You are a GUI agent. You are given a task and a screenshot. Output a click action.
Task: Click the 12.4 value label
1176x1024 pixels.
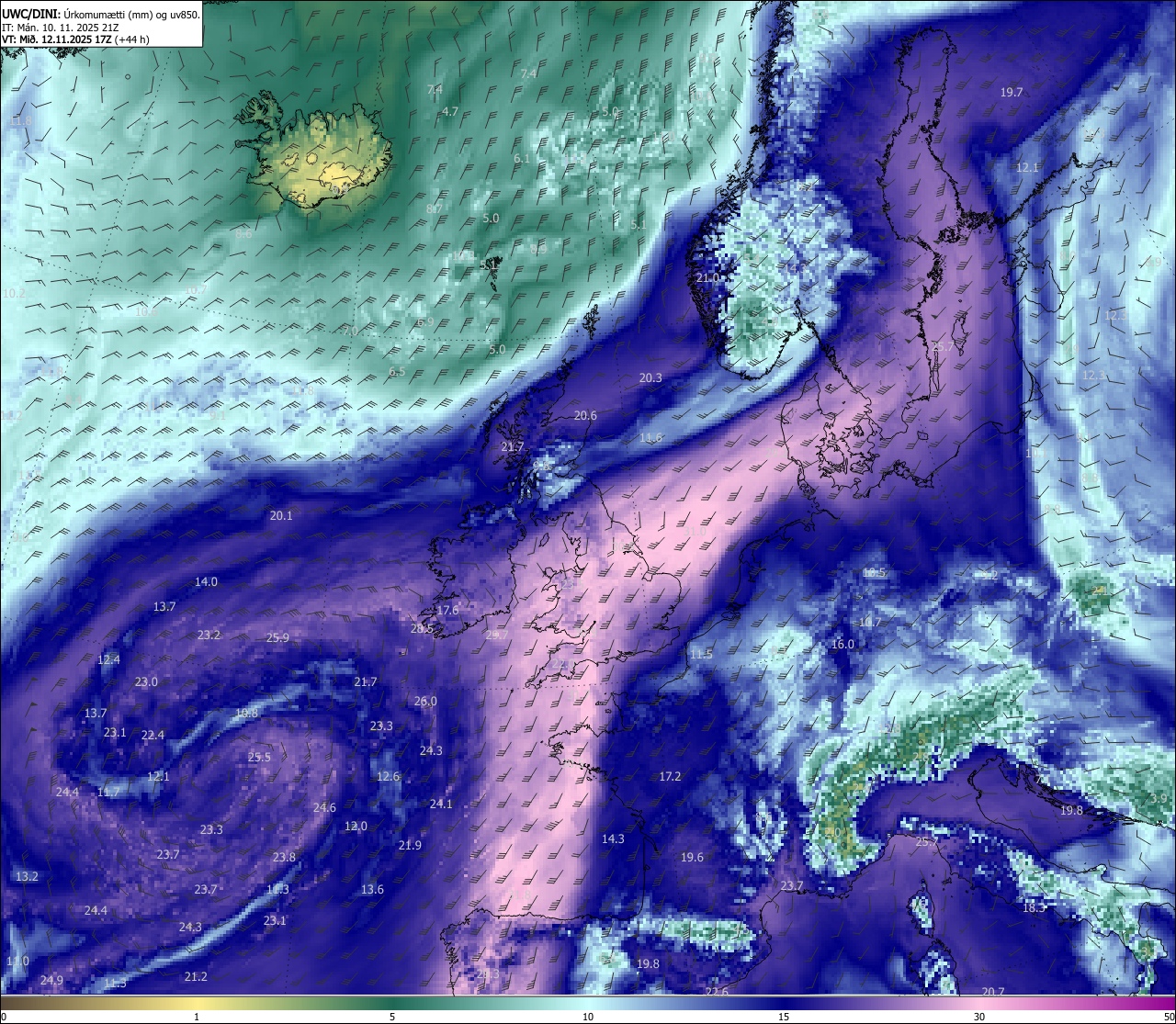click(x=108, y=659)
